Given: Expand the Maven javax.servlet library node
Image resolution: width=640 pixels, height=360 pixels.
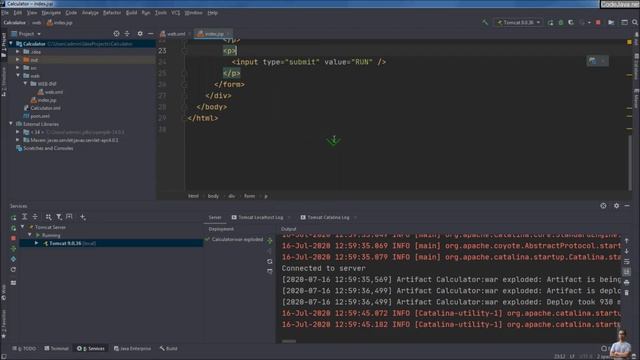Looking at the screenshot, I should coord(18,140).
